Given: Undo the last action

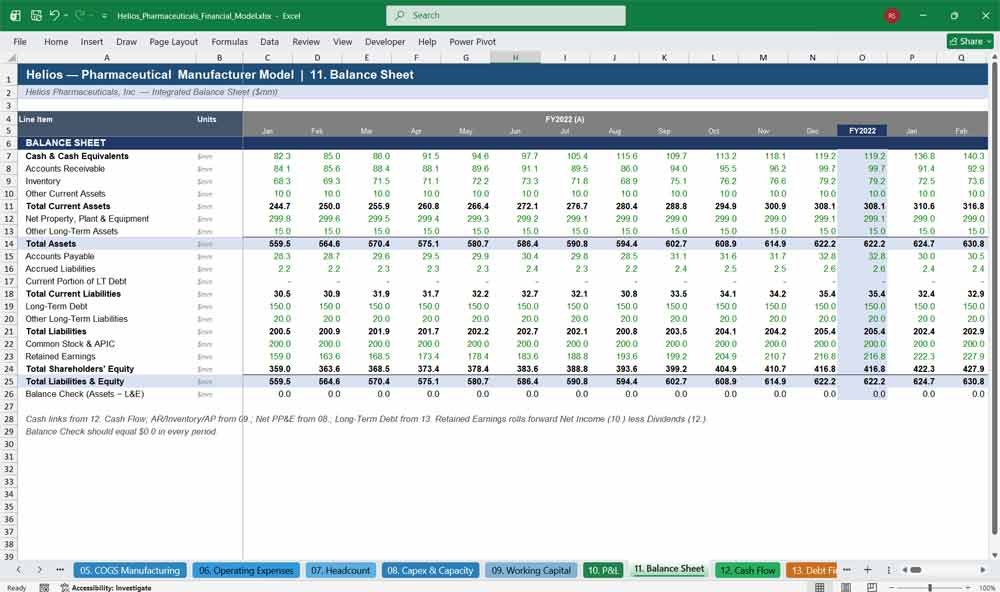Looking at the screenshot, I should coord(54,15).
